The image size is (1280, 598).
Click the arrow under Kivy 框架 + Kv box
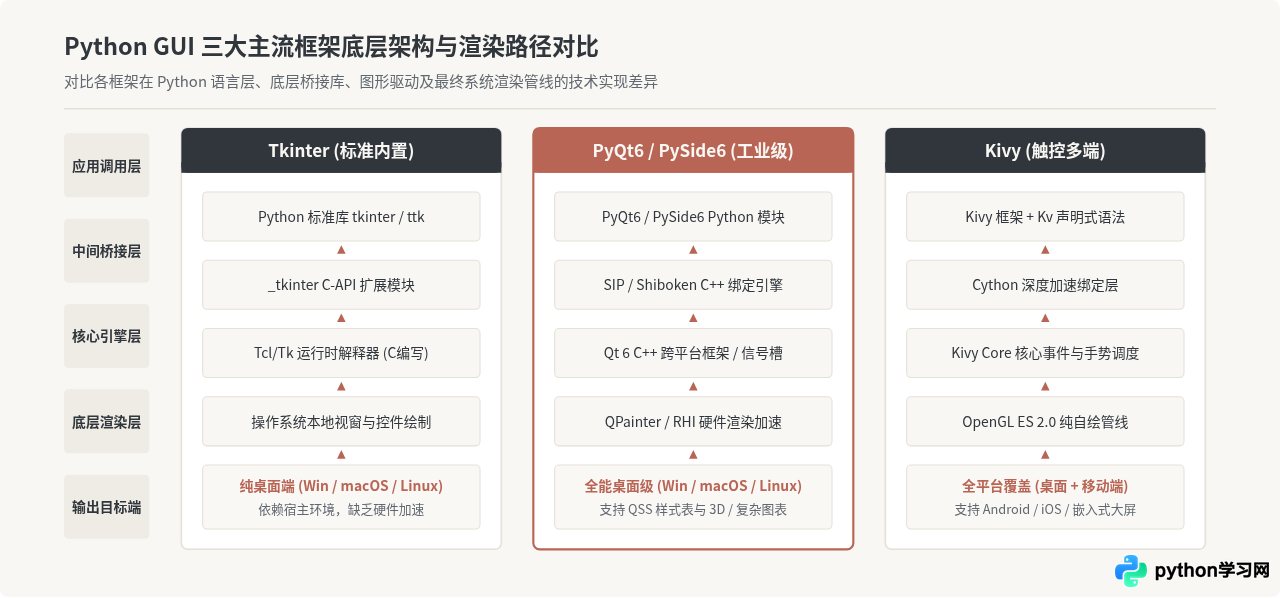point(1045,250)
